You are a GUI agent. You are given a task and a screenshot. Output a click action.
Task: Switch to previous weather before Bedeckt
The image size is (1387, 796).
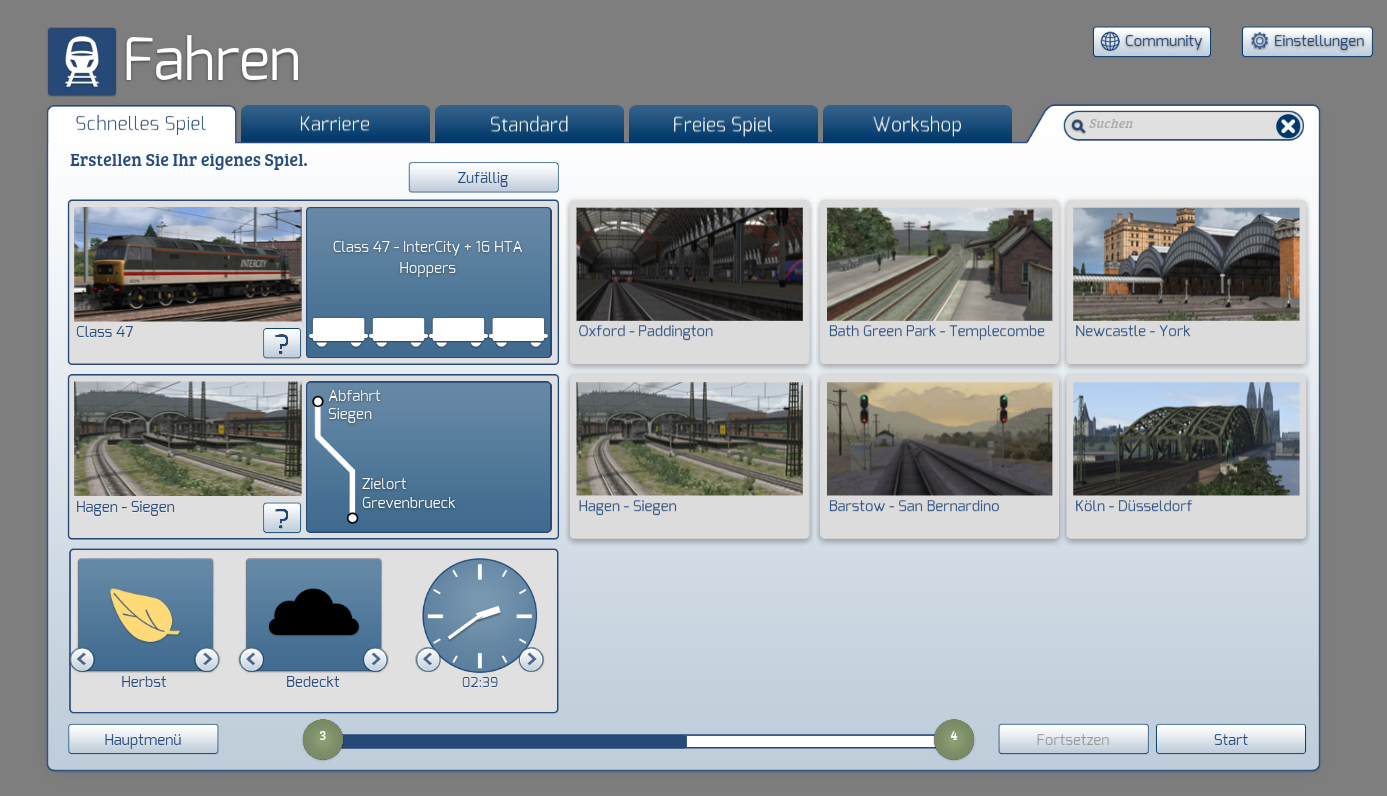pyautogui.click(x=251, y=659)
